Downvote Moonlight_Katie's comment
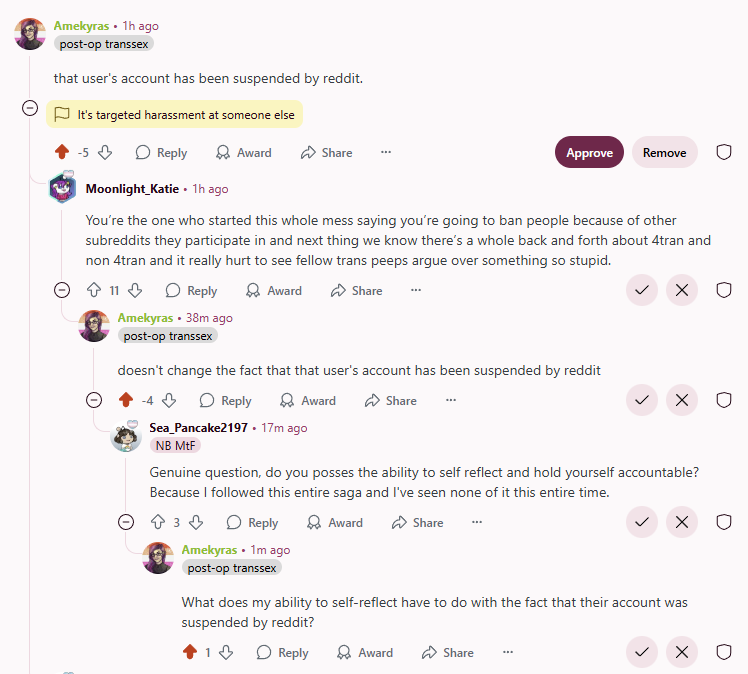748x674 pixels. pos(136,290)
